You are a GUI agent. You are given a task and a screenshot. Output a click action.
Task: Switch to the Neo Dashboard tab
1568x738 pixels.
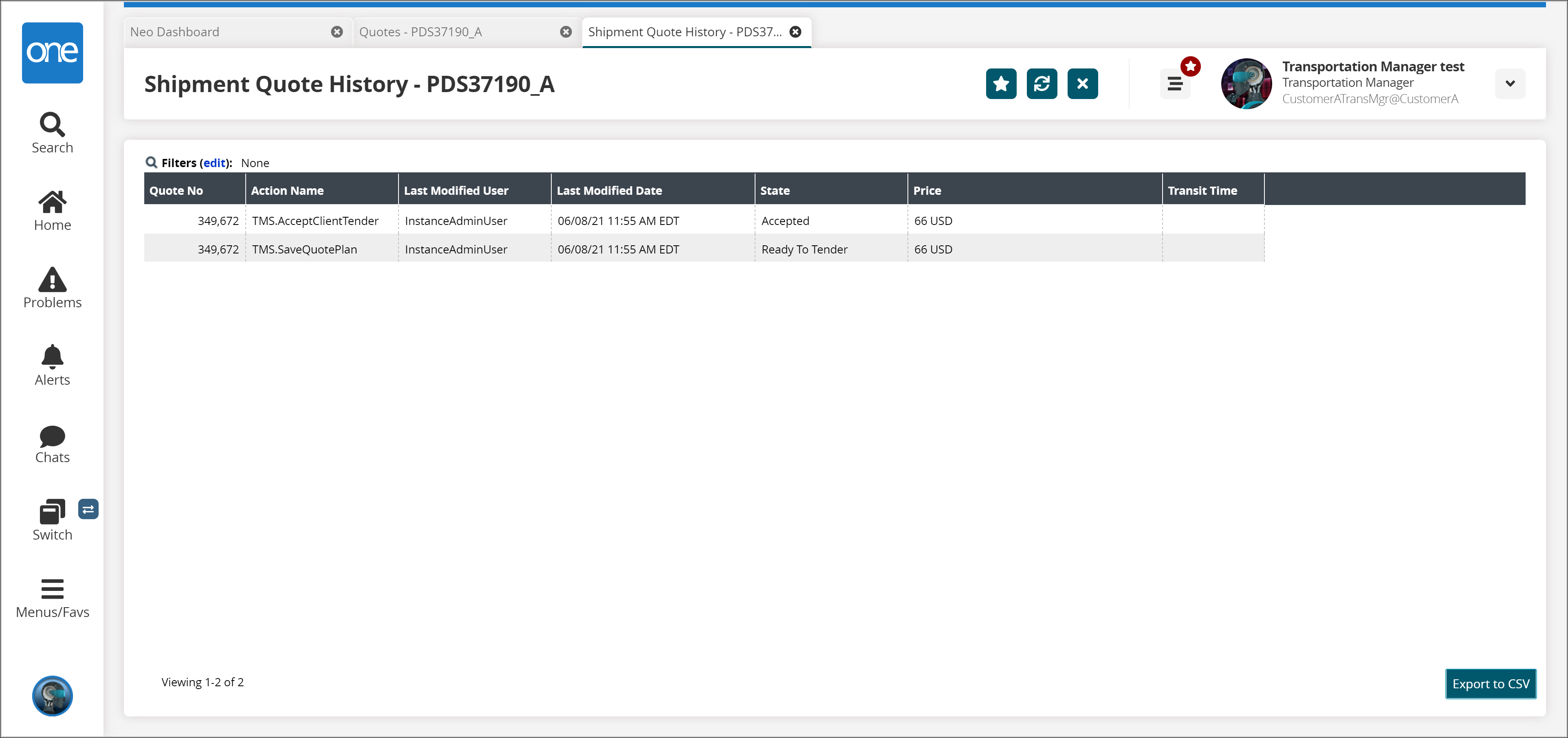click(175, 32)
